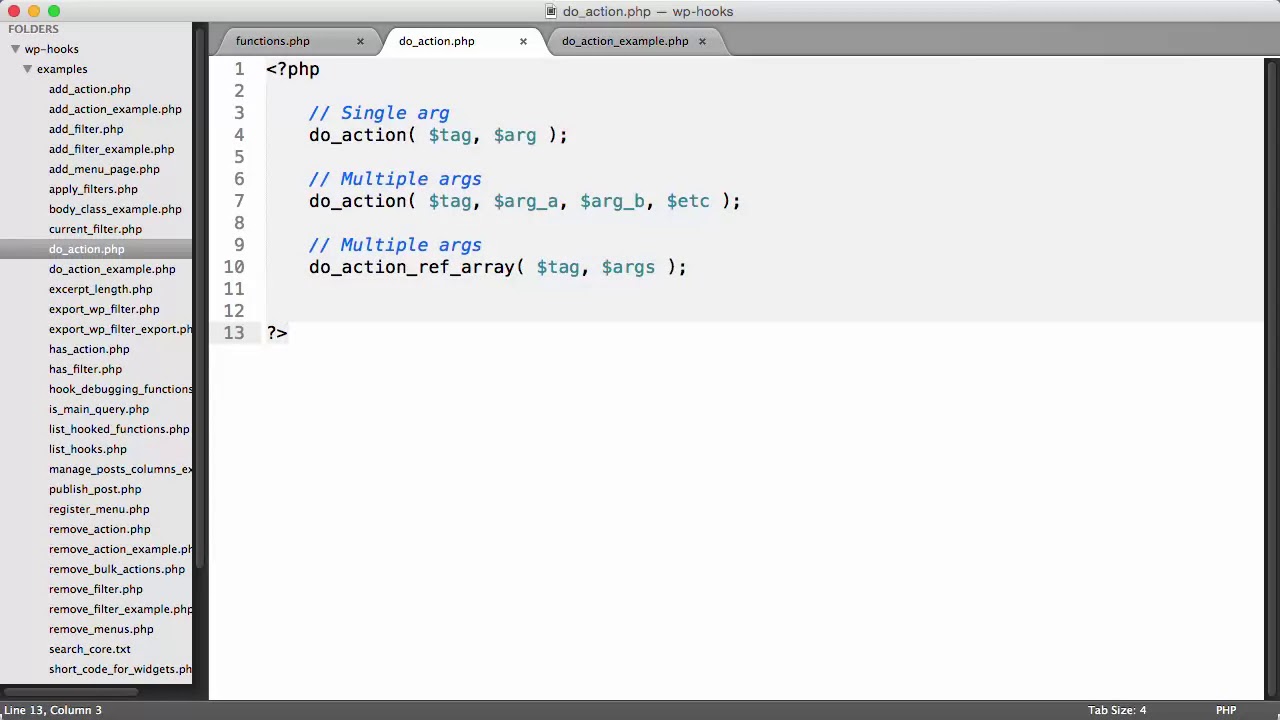Open add_action.php in the sidebar
The width and height of the screenshot is (1280, 720).
coord(90,89)
